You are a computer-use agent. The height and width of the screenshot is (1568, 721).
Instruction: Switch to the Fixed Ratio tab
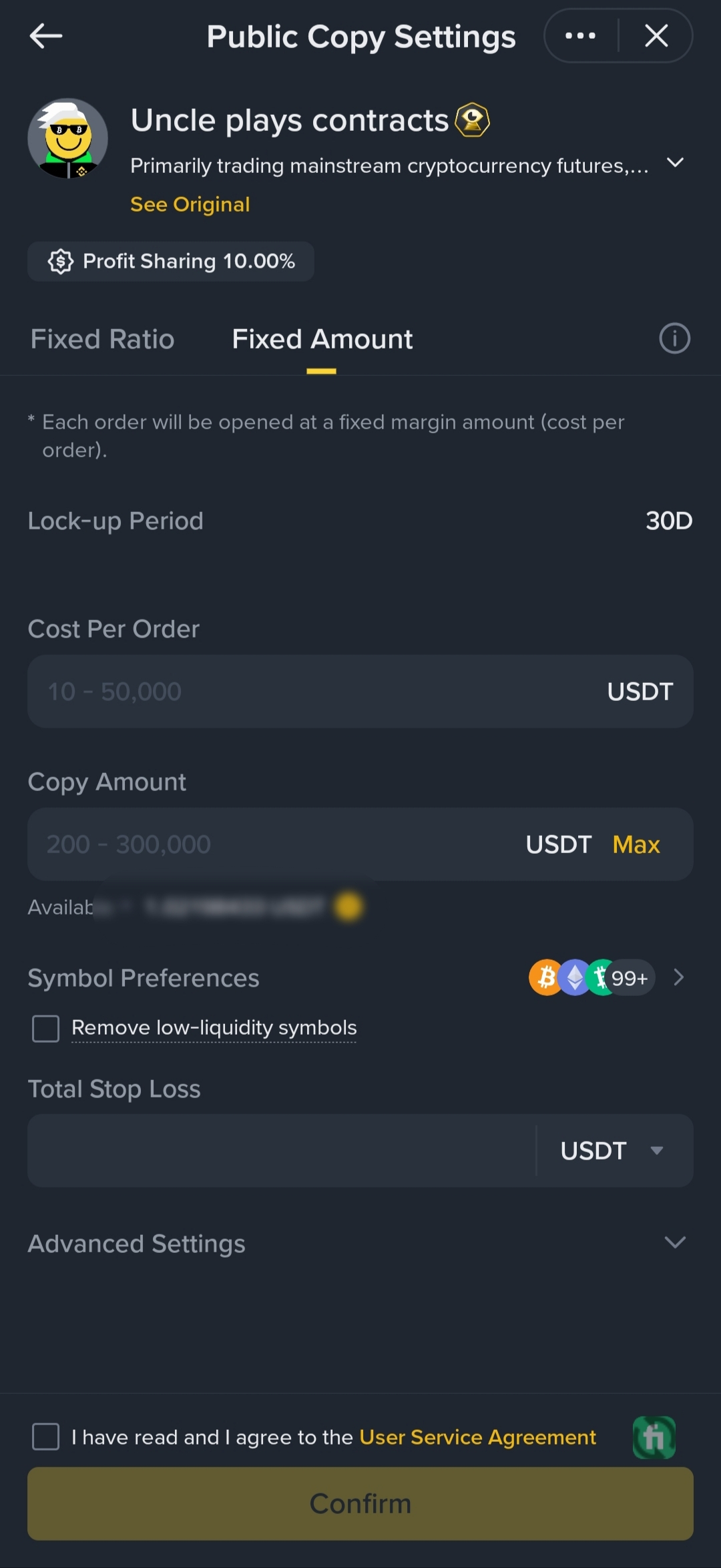pos(102,339)
